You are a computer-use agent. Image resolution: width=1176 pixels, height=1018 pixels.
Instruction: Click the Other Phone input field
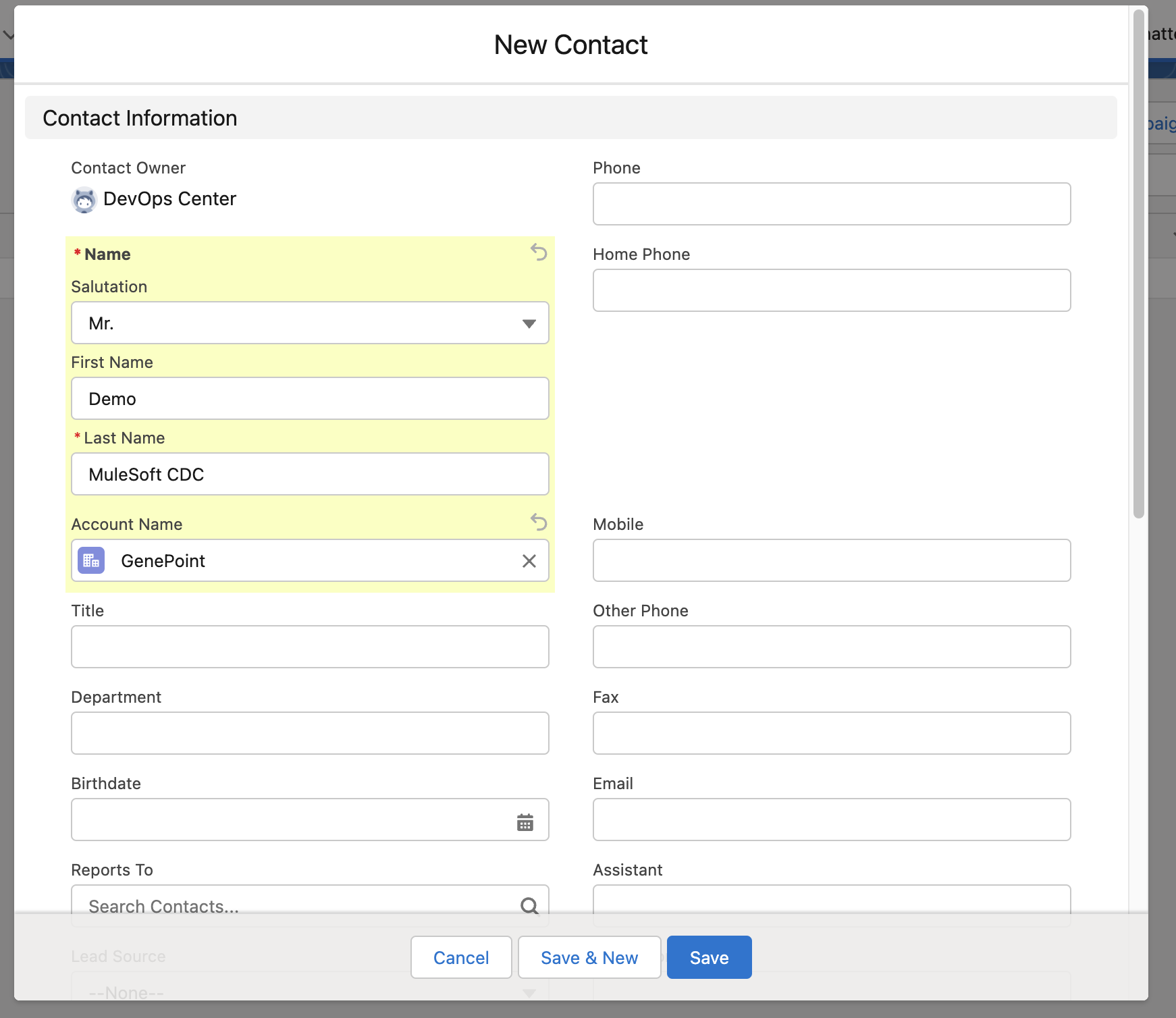(832, 647)
